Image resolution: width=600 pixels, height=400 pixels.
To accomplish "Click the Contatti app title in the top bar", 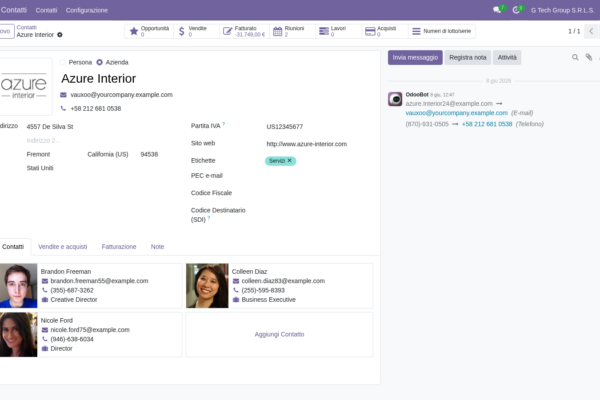I will point(14,10).
